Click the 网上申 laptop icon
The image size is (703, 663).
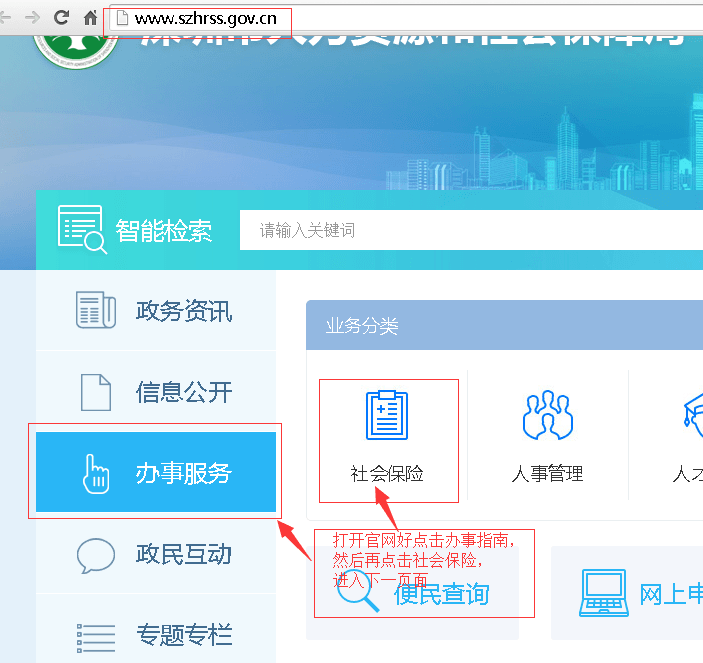click(x=603, y=593)
